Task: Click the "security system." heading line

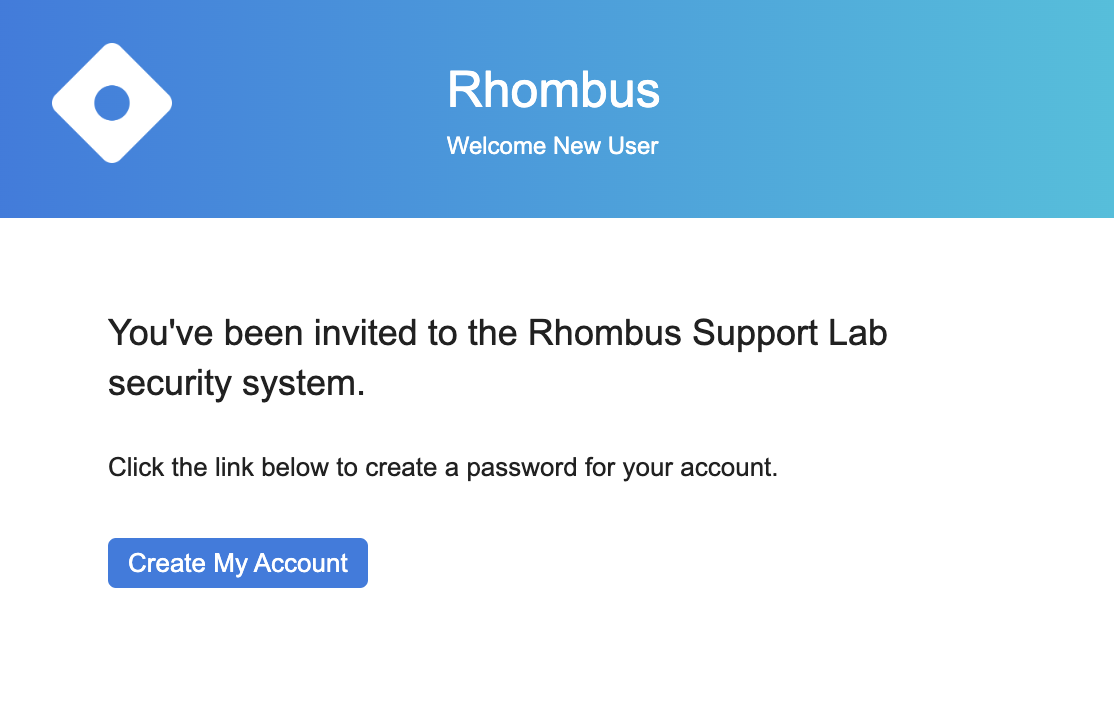Action: click(x=237, y=383)
